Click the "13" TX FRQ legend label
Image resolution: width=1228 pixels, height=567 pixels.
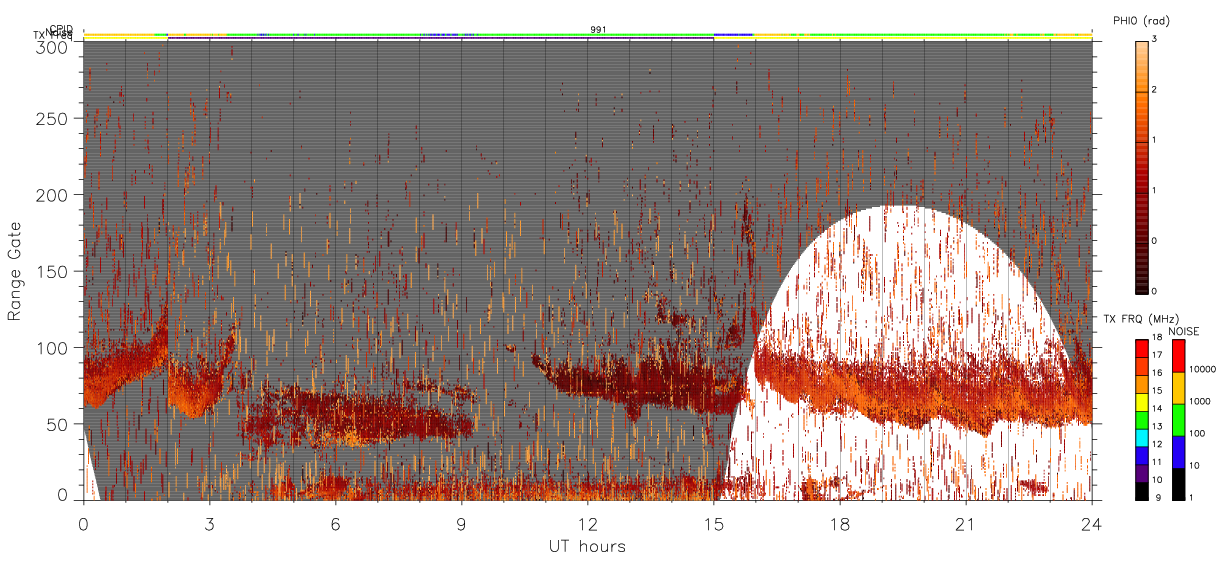1159,427
